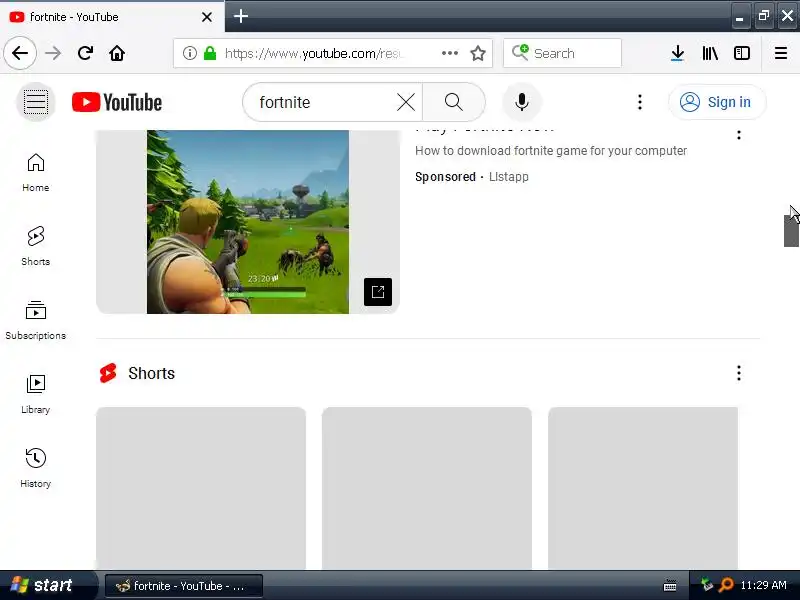Click the Listapp advertiser name

(x=509, y=177)
